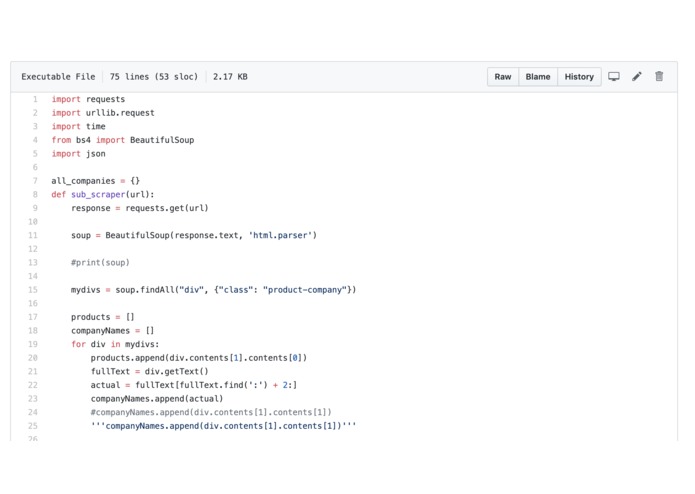Click 'products = []' line
This screenshot has height=494, width=695.
(x=102, y=317)
